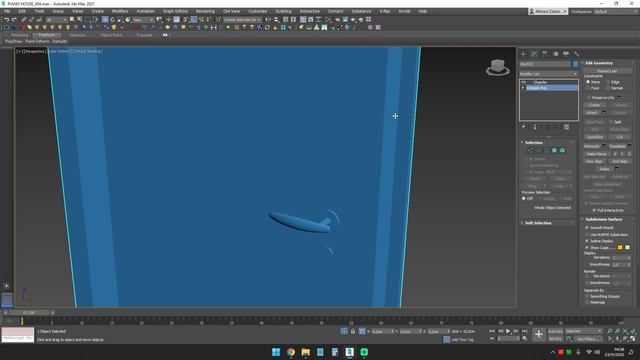
Task: Open File Explorer from taskbar
Action: coord(305,352)
